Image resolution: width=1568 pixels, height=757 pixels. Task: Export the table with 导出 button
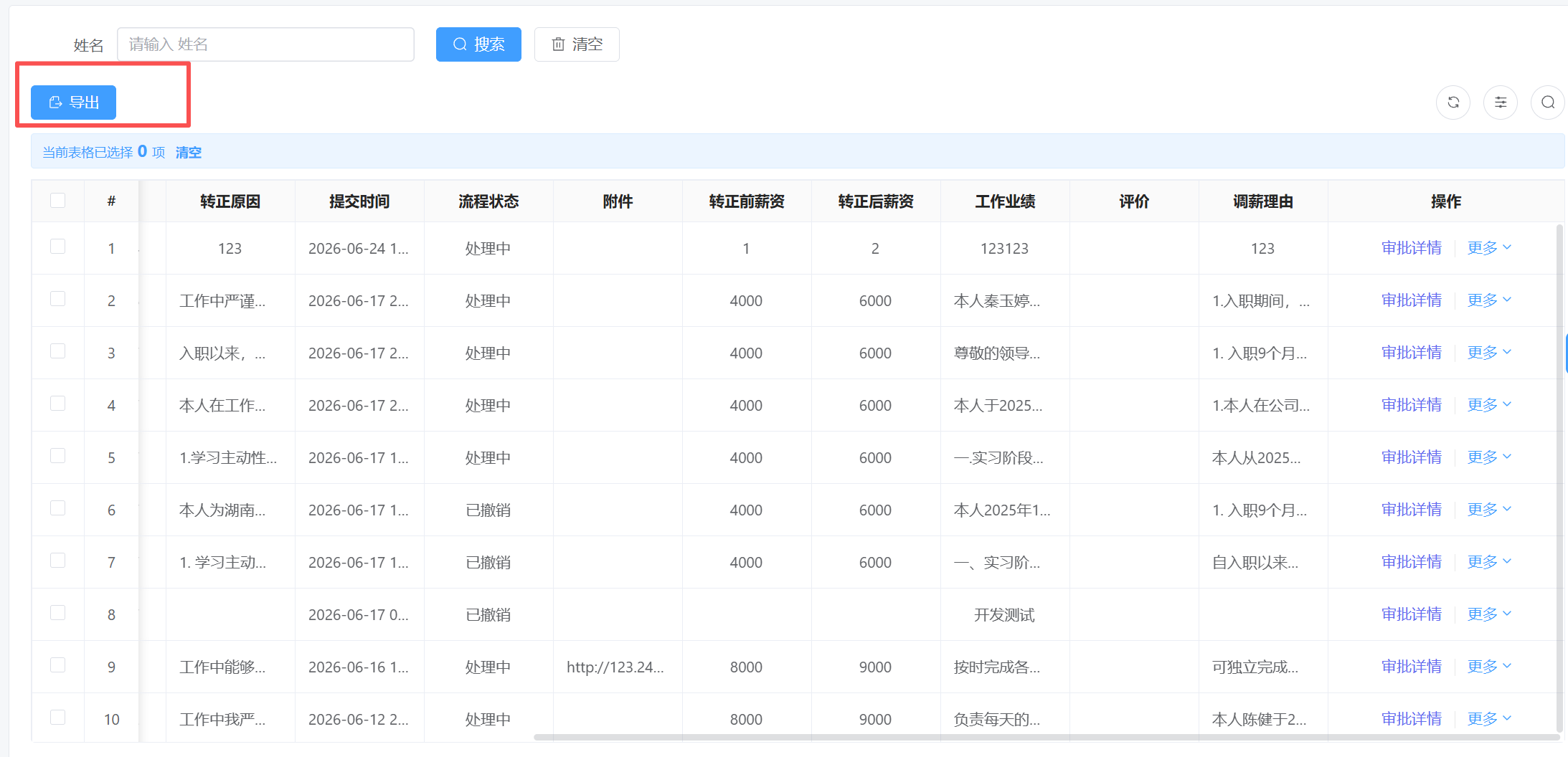tap(73, 103)
